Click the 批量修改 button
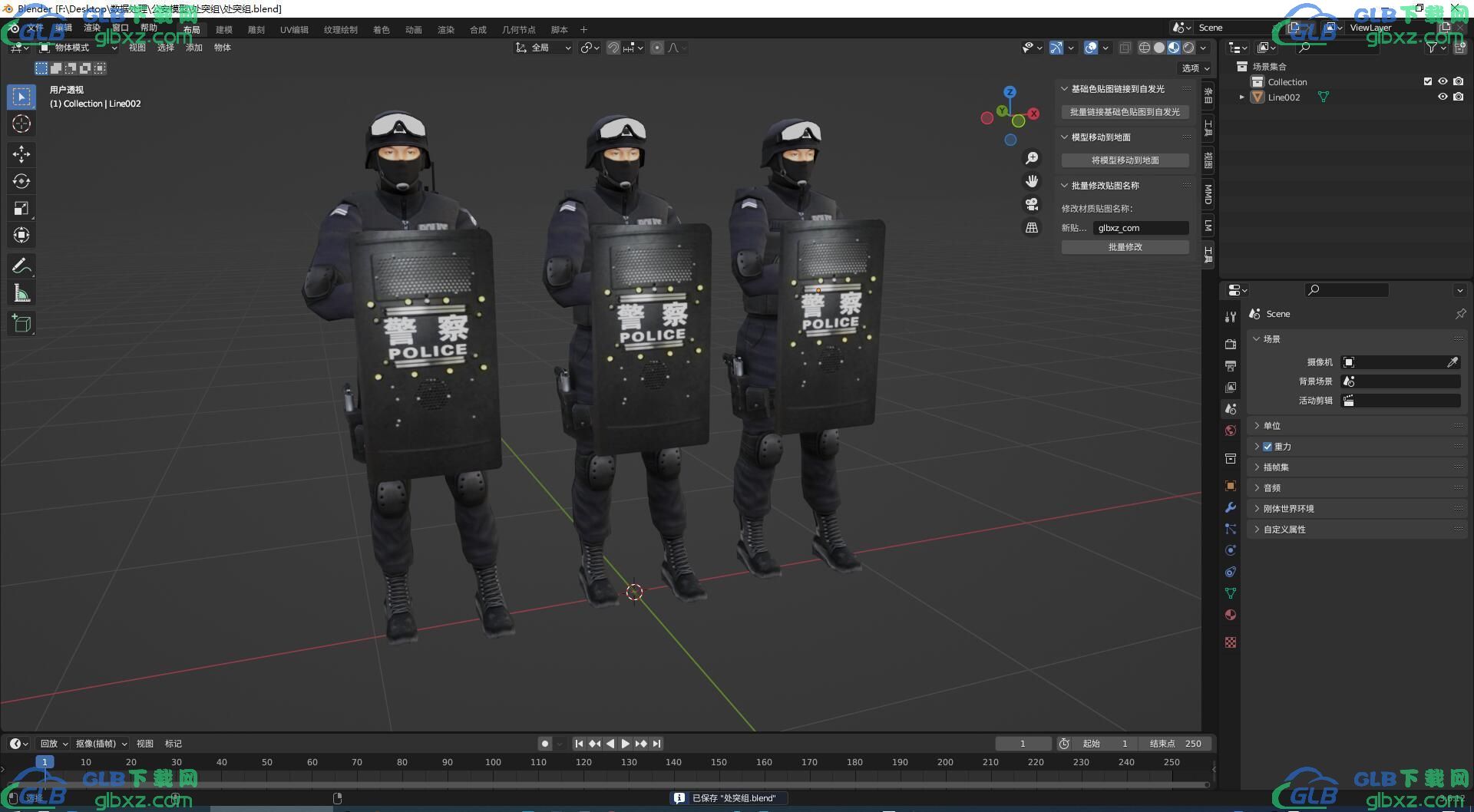 tap(1125, 247)
